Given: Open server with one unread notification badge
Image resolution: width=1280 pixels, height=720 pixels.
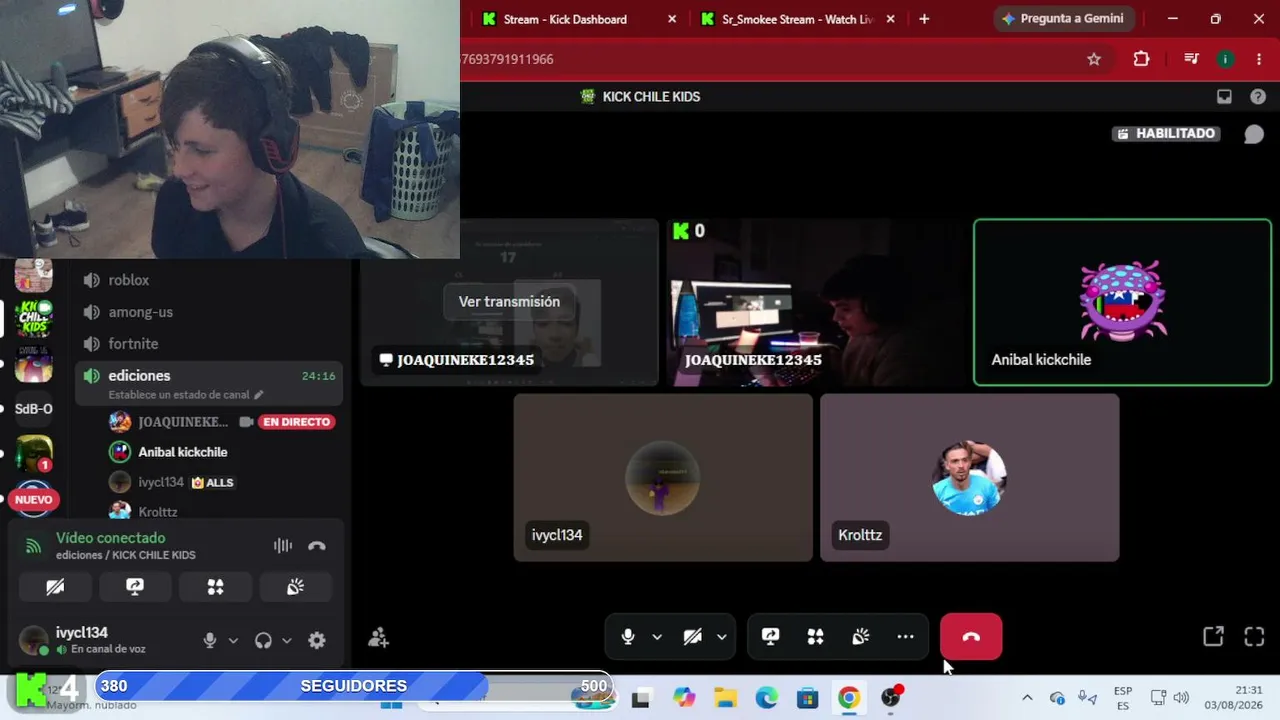Looking at the screenshot, I should point(33,453).
